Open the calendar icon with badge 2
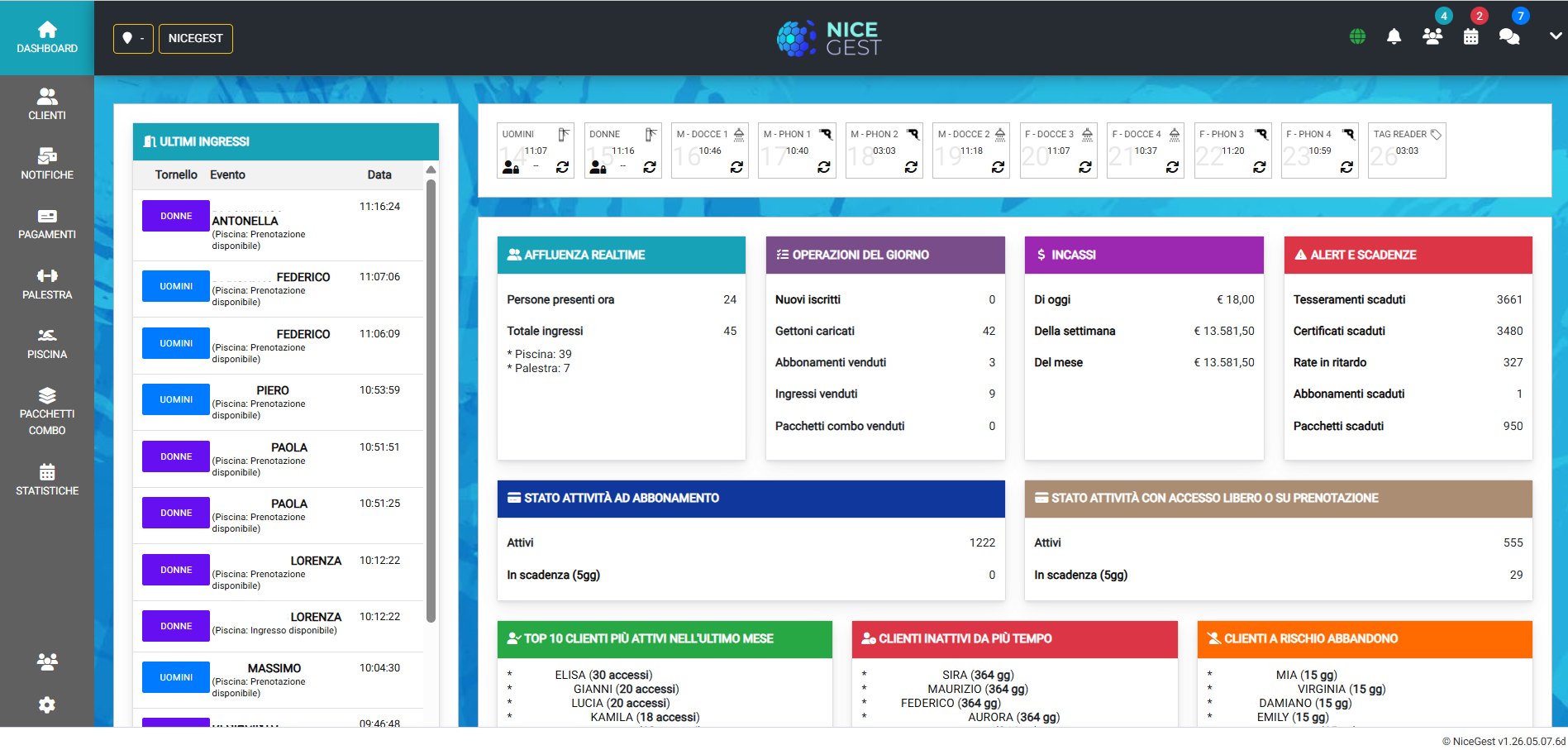Screen dimensions: 1568x750 1470,36
